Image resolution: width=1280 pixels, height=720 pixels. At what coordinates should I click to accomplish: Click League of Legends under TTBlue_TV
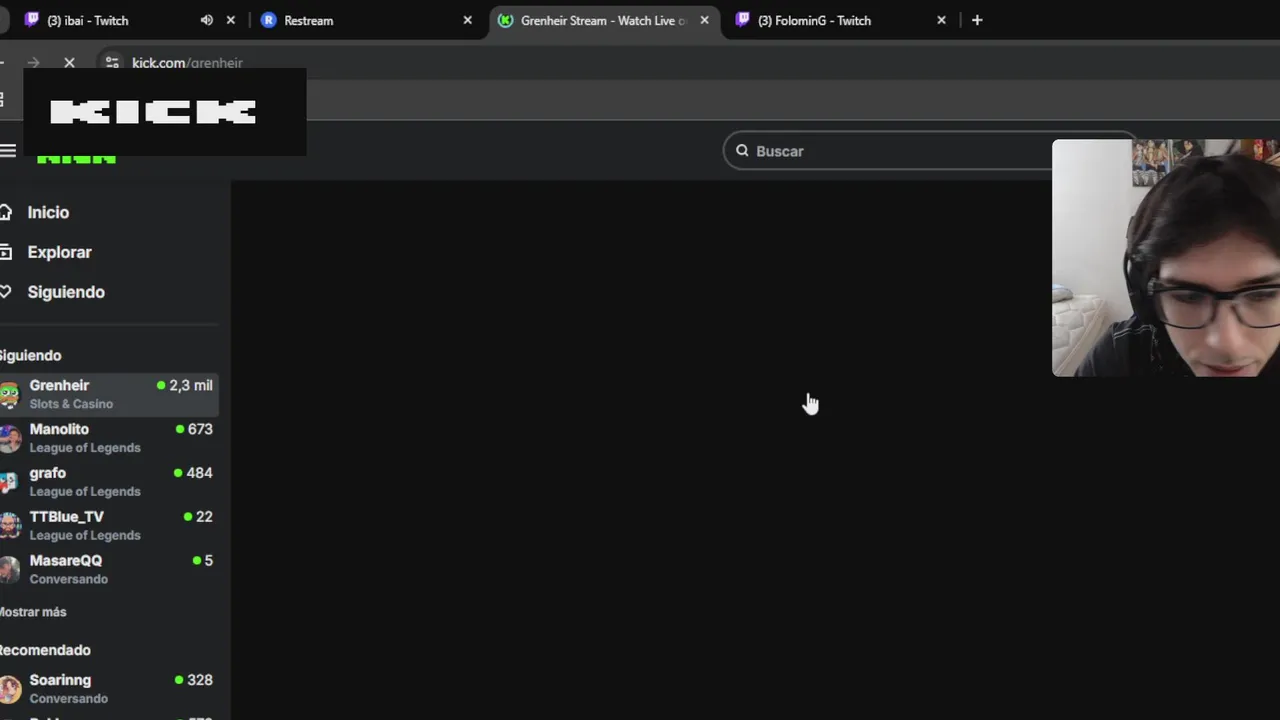coord(85,536)
